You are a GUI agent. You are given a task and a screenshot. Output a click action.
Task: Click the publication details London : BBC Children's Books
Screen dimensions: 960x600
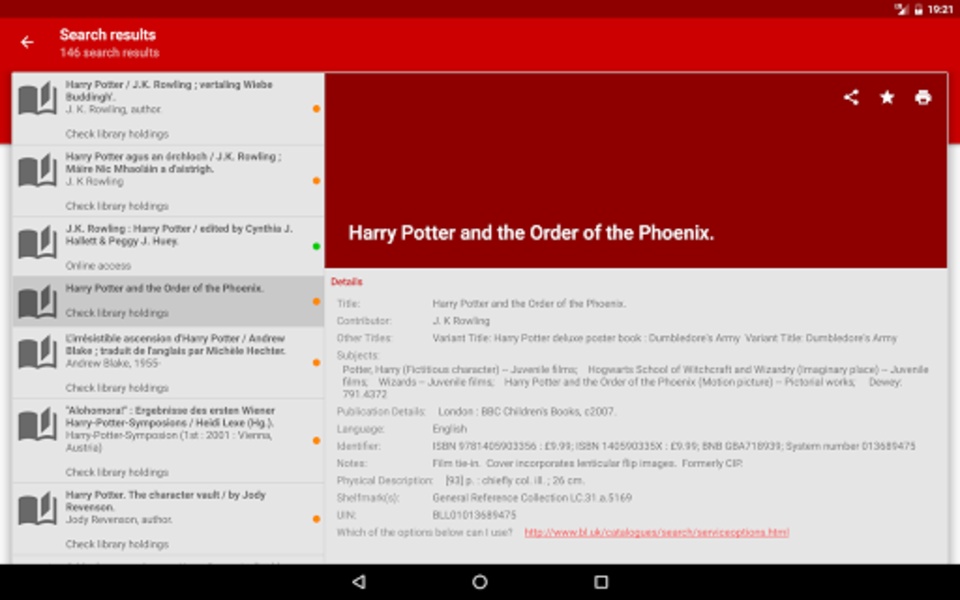click(527, 411)
